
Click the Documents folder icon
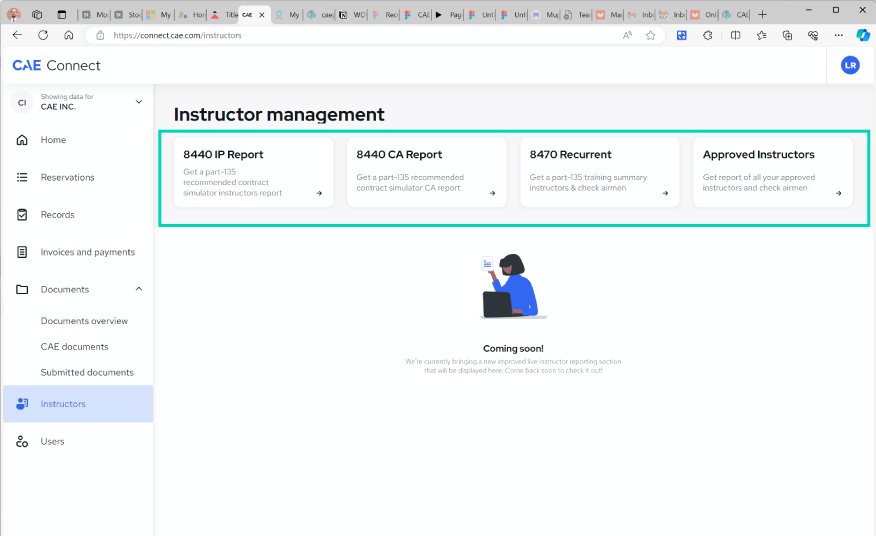(22, 290)
